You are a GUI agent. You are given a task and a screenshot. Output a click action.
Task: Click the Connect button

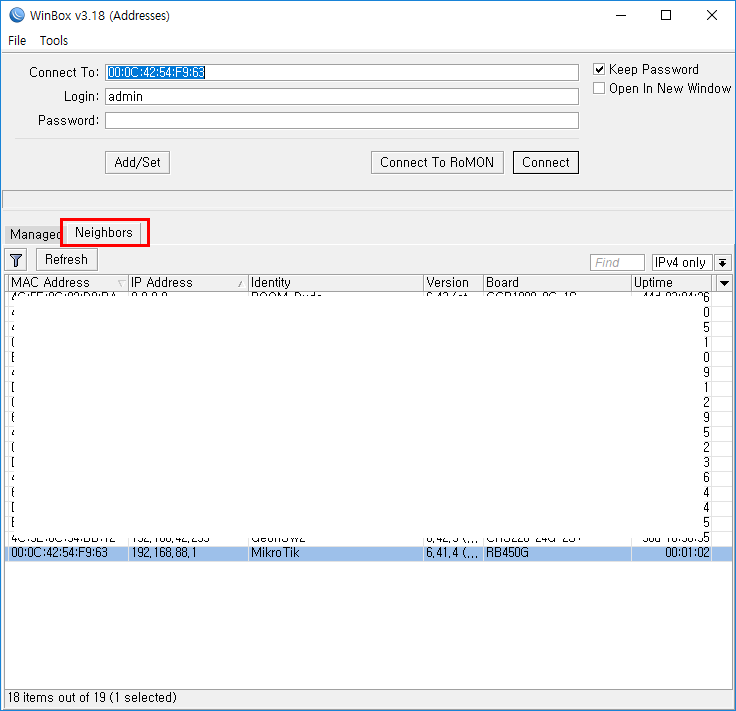[x=545, y=162]
